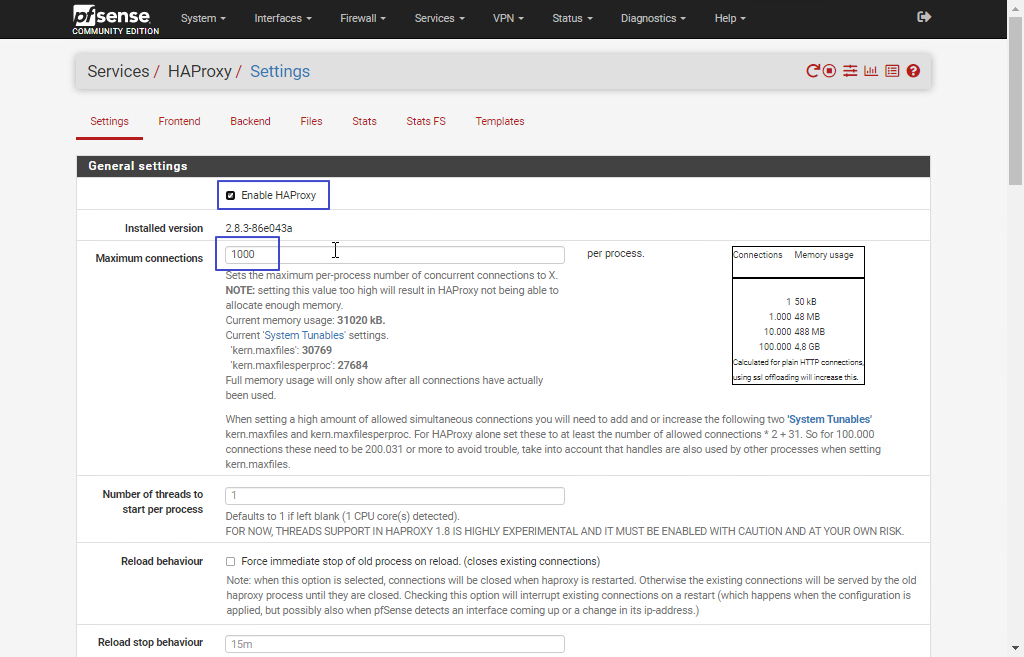Stop HAProxy service using stop icon
The width and height of the screenshot is (1024, 657).
[829, 71]
